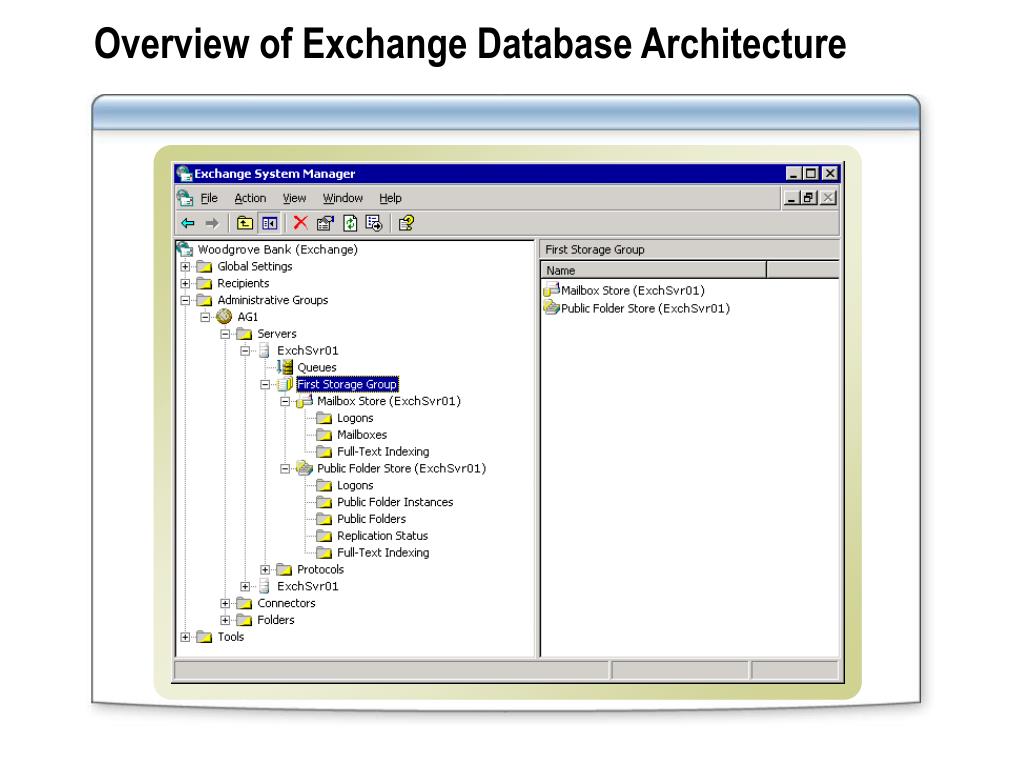Expand the Recipients node
This screenshot has height=768, width=1024.
(185, 283)
